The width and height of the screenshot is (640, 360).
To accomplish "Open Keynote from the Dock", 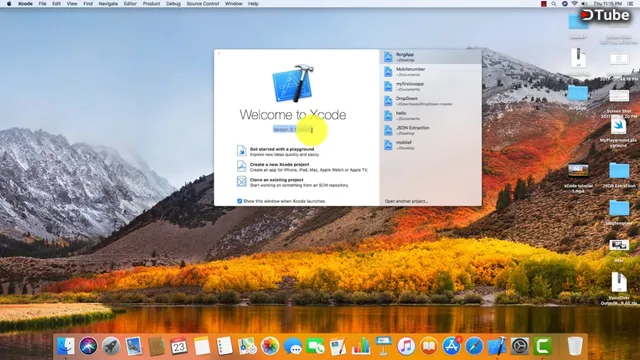I will (383, 346).
